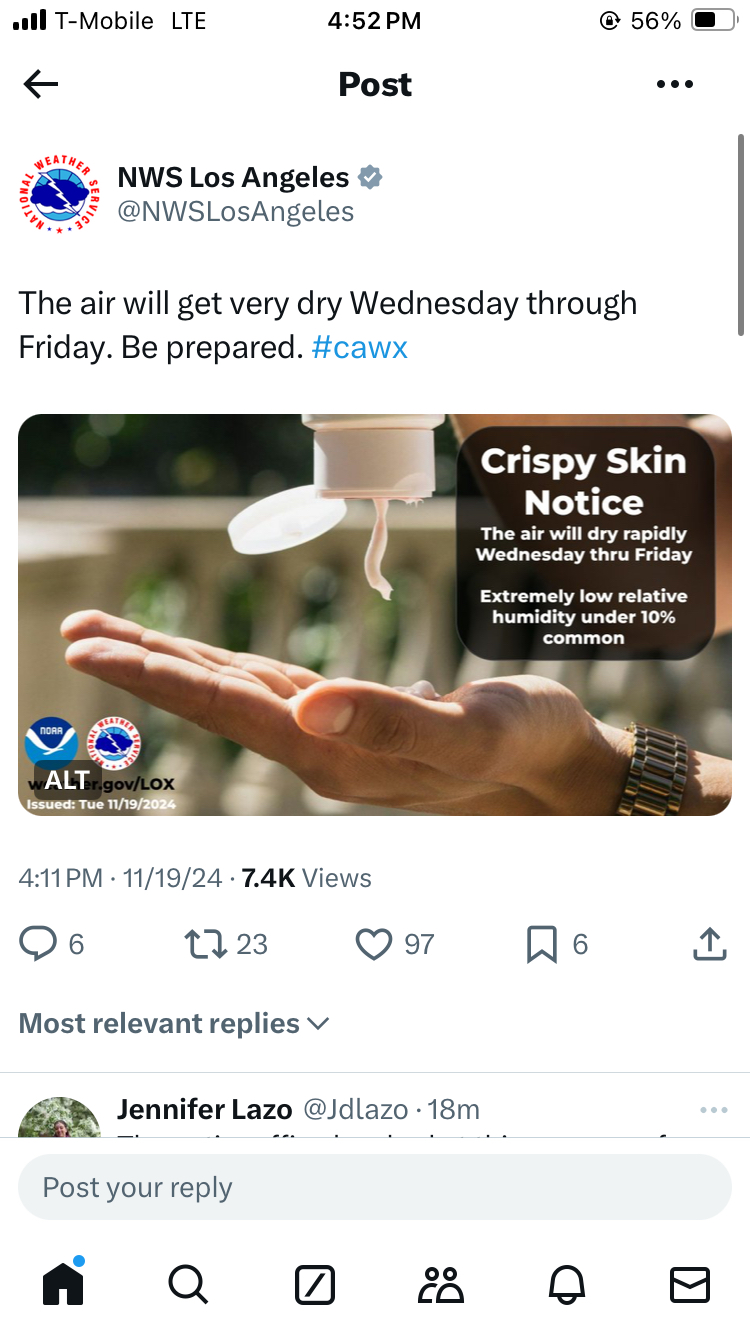
Task: Open options for Jennifer Lazo's reply
Action: coord(714,1110)
